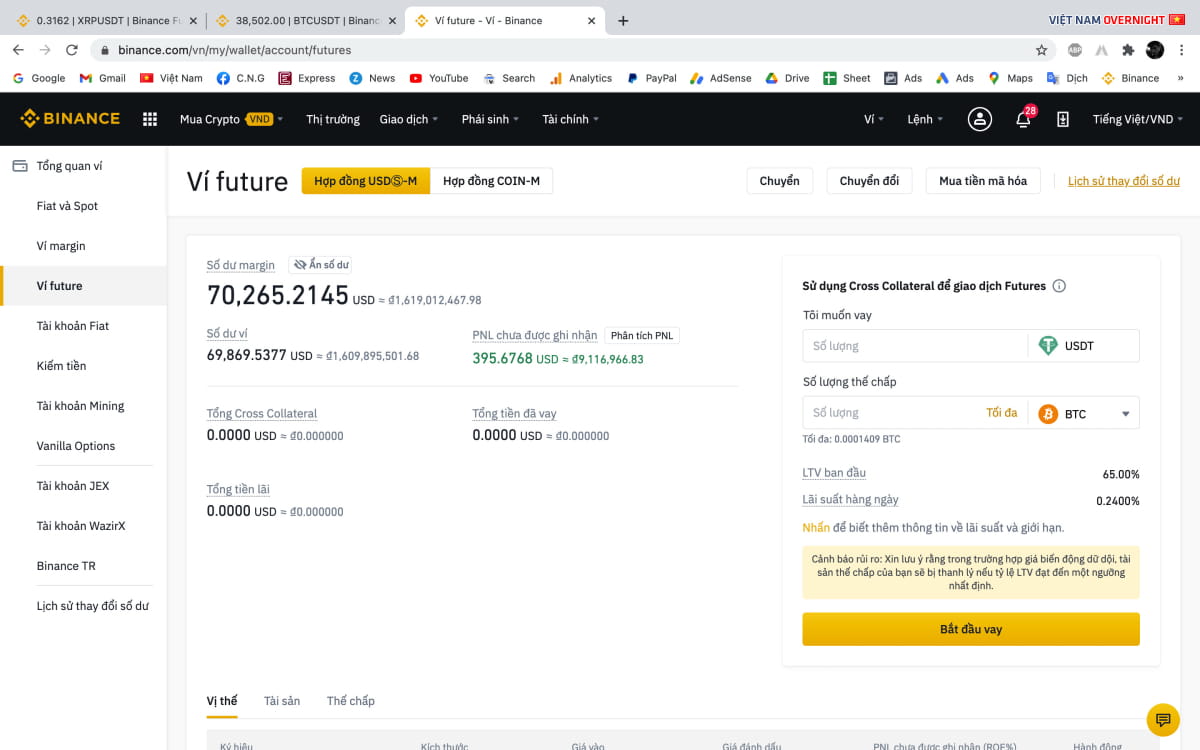
Task: Open the notifications bell
Action: click(x=1023, y=120)
